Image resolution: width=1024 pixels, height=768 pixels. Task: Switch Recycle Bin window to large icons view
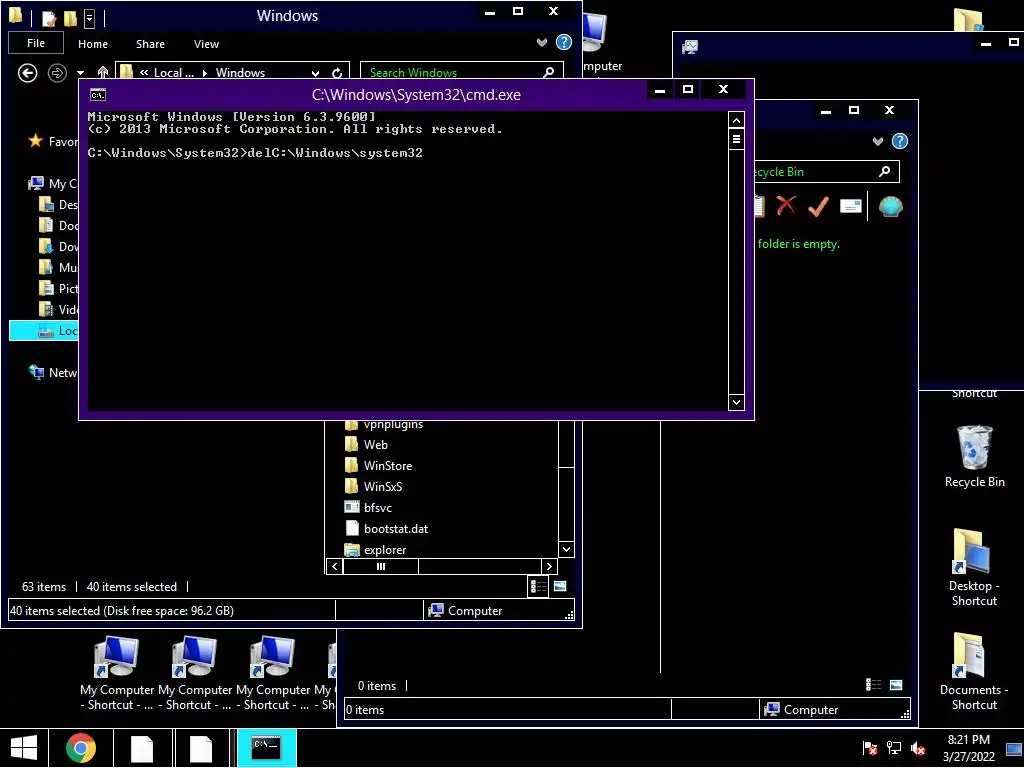coord(896,685)
